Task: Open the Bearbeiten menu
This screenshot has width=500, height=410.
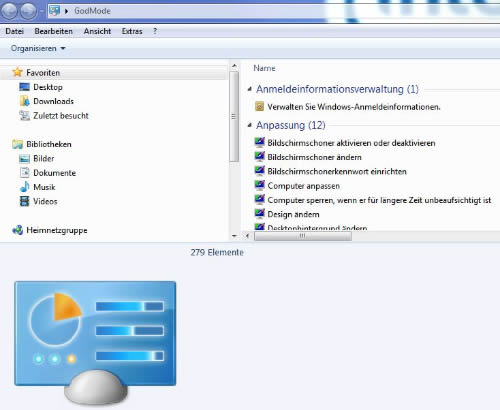Action: coord(53,31)
